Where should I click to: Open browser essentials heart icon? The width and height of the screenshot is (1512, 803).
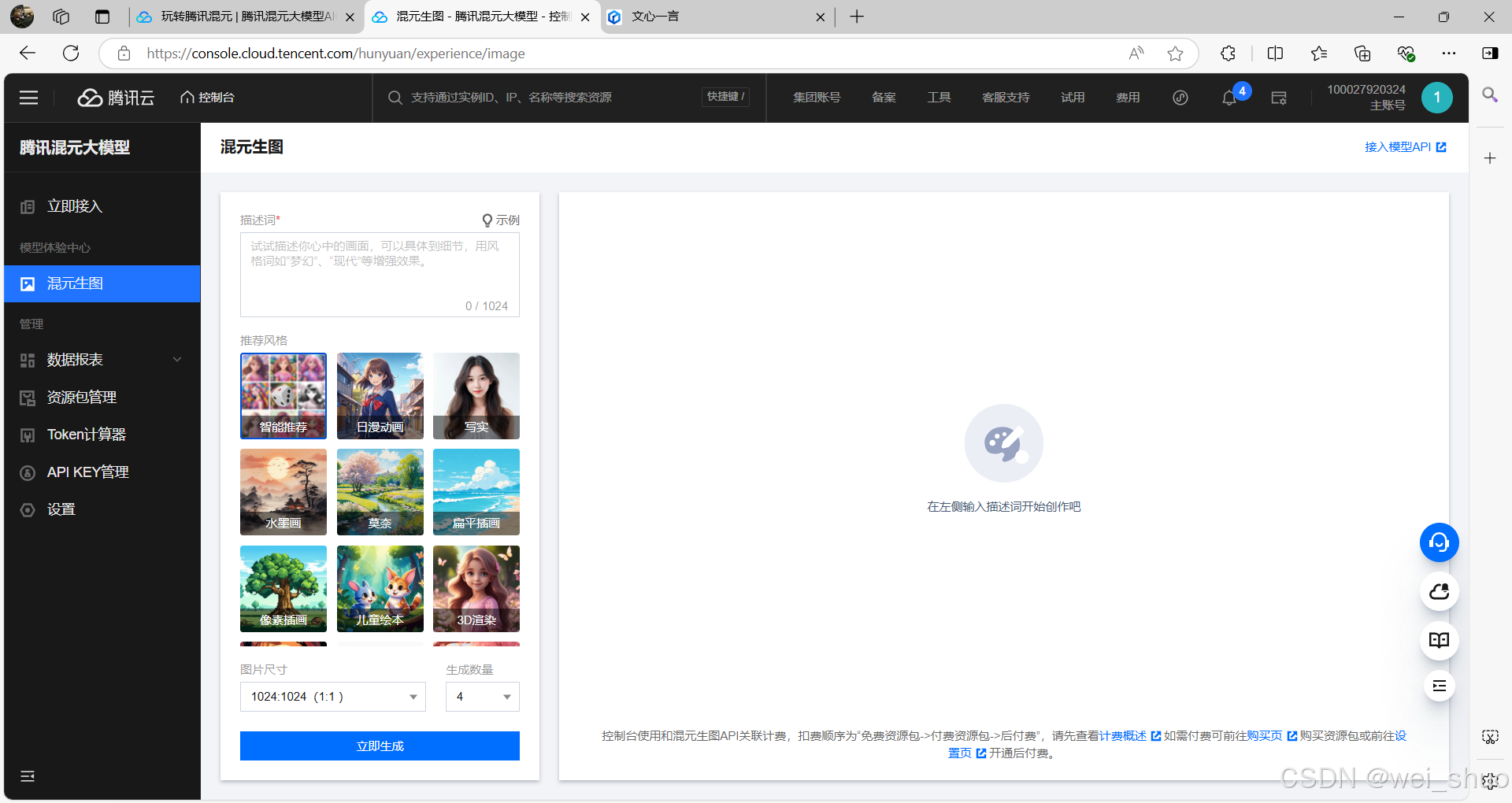(1406, 54)
